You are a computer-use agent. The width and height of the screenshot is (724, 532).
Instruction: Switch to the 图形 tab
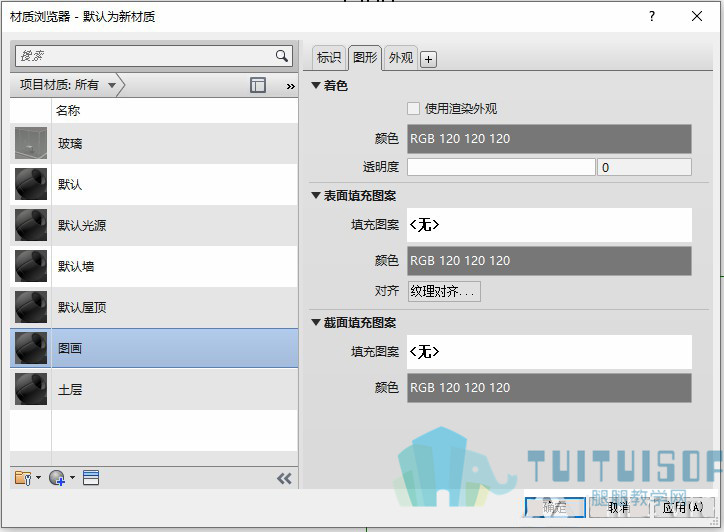click(x=365, y=58)
